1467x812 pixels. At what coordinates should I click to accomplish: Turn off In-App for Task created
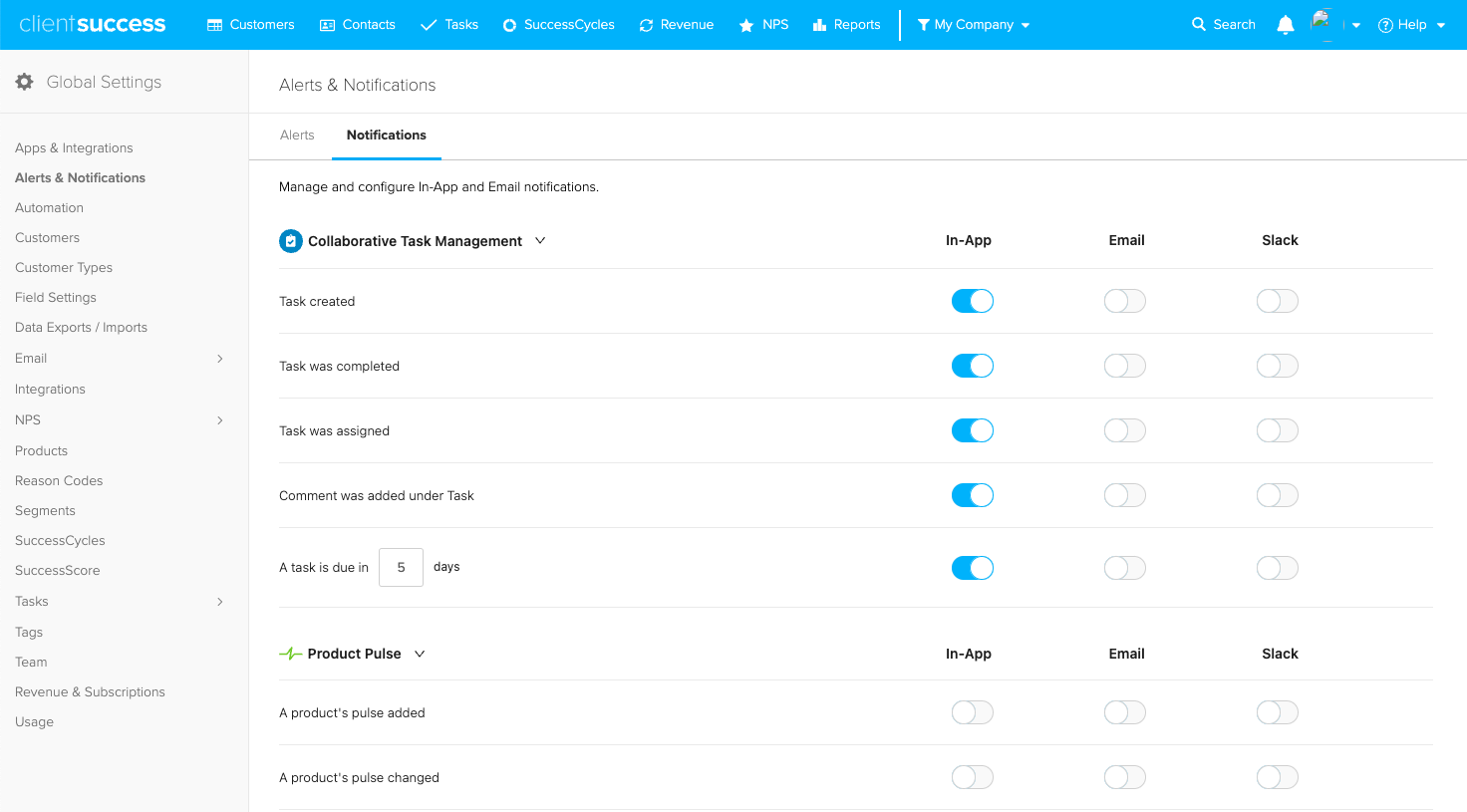973,301
